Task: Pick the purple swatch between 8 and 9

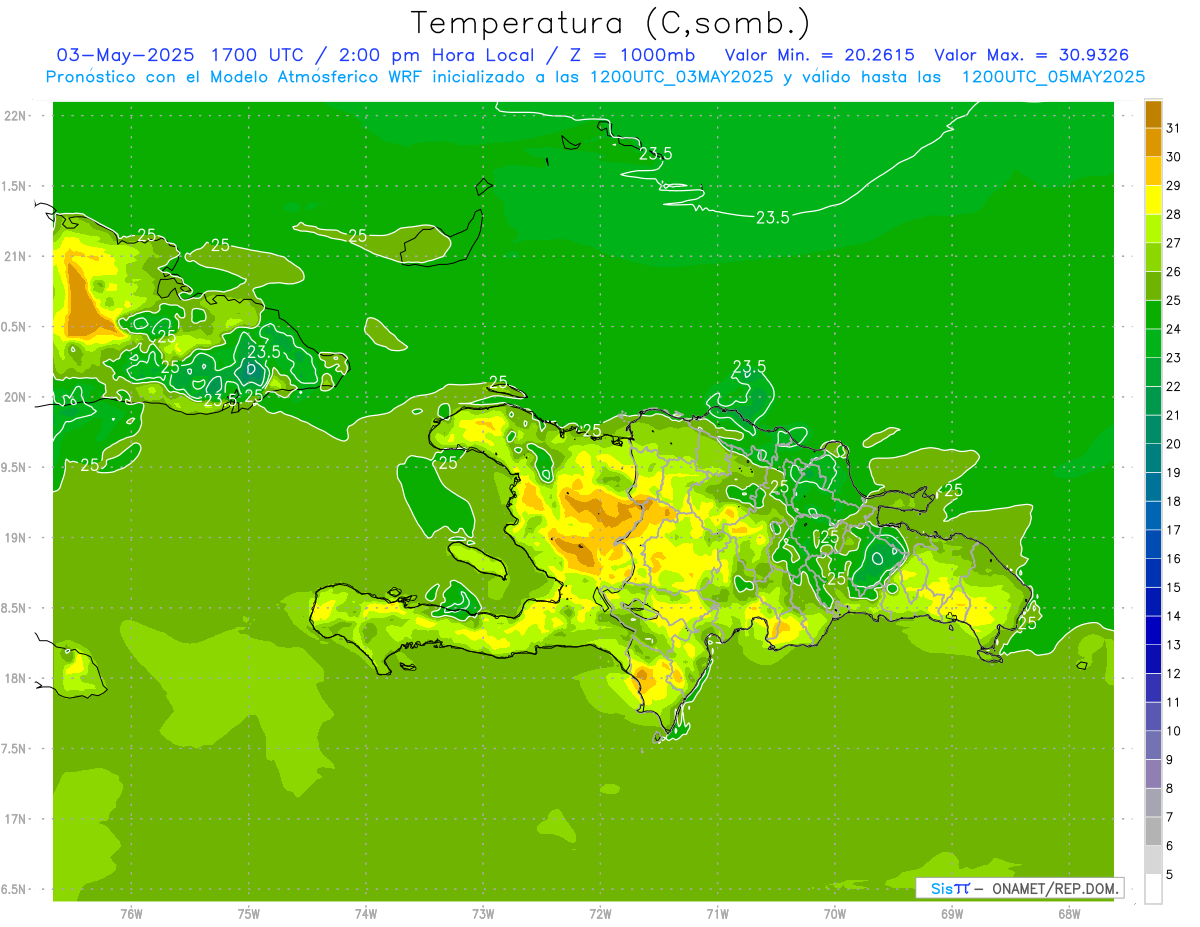Action: 1153,775
